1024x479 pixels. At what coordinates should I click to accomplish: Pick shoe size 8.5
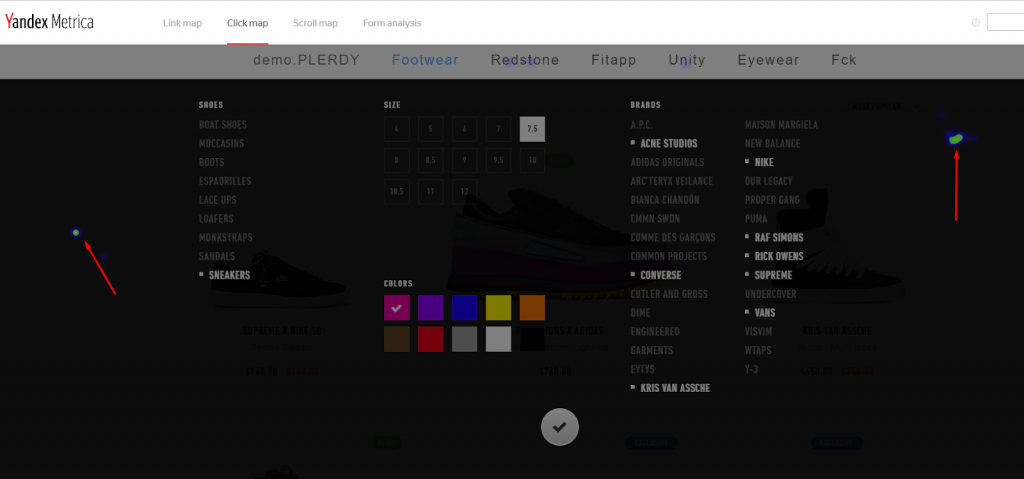pos(430,160)
